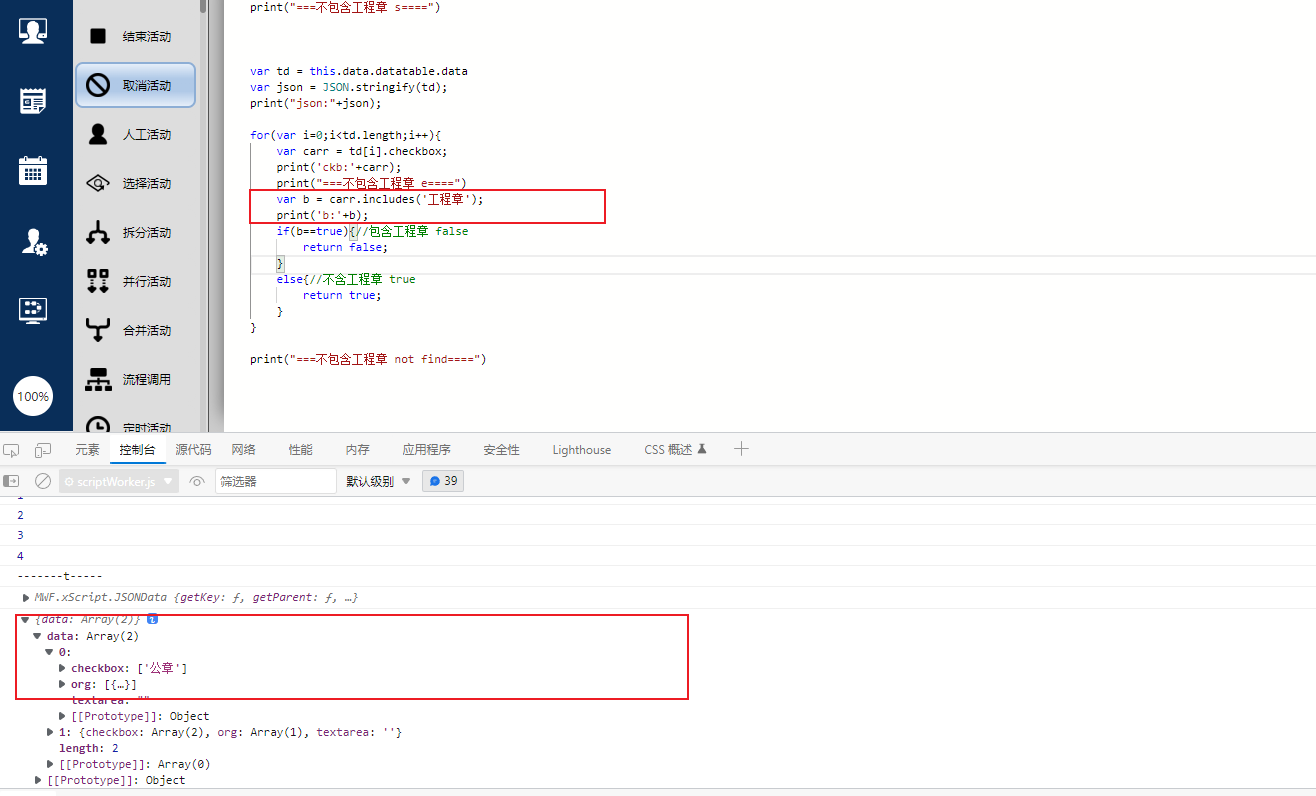Open the 默认级别 log level dropdown

click(x=379, y=481)
